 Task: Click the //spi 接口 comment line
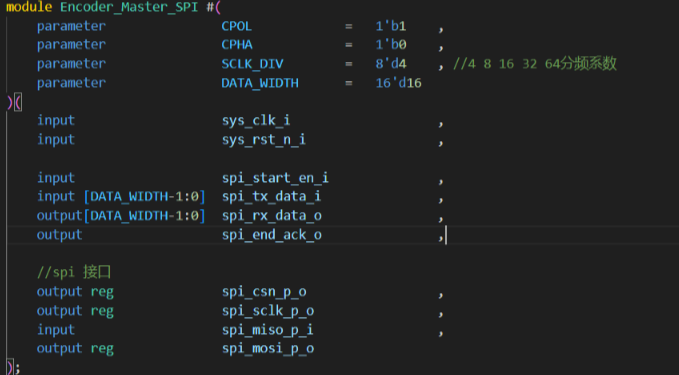point(74,272)
